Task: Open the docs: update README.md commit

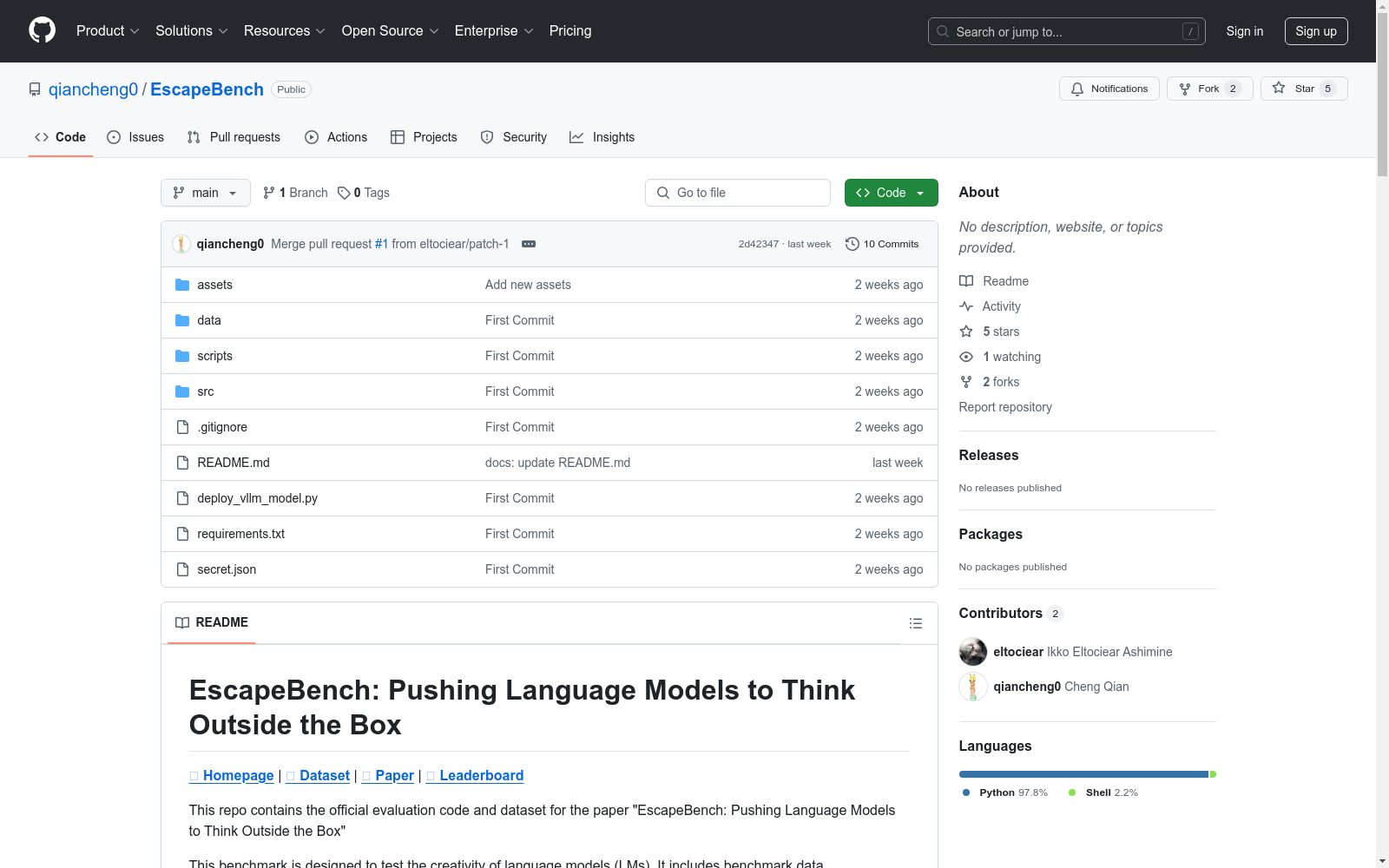Action: (557, 463)
